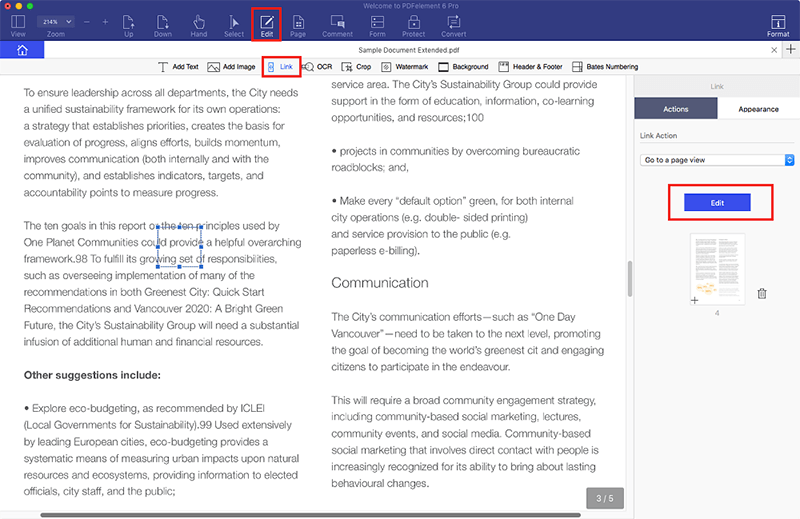Choose the Crop tool
Viewport: 800px width, 519px height.
click(x=356, y=67)
